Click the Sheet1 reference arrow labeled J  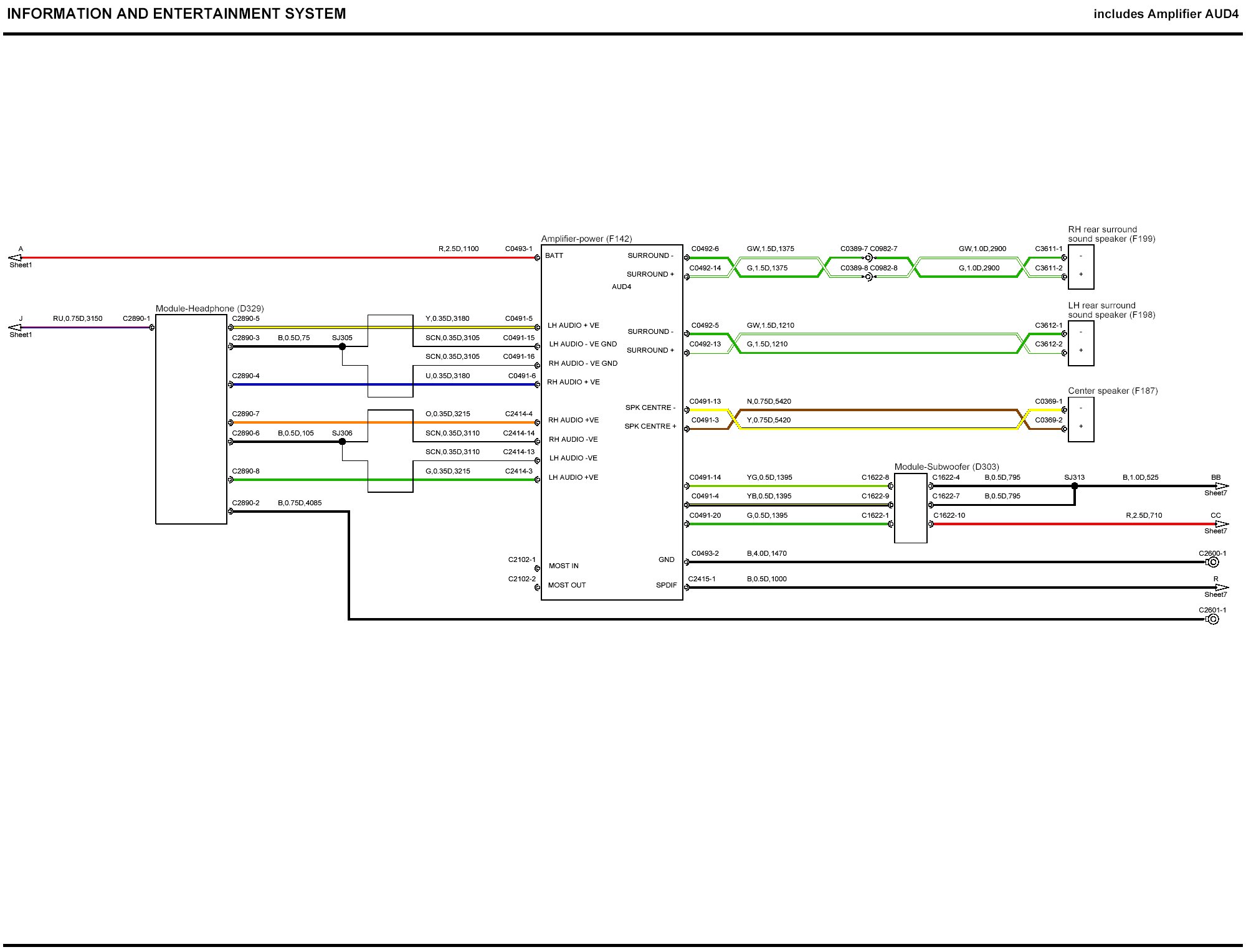tap(14, 327)
